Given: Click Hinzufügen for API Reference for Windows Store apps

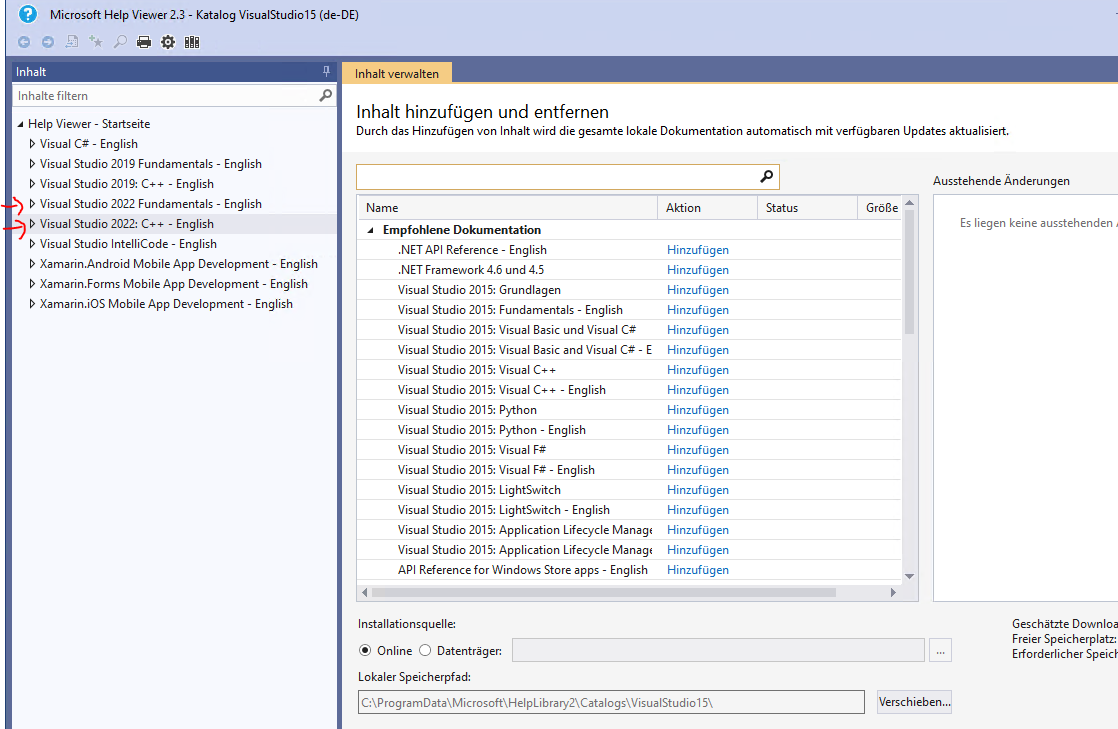Looking at the screenshot, I should coord(697,569).
